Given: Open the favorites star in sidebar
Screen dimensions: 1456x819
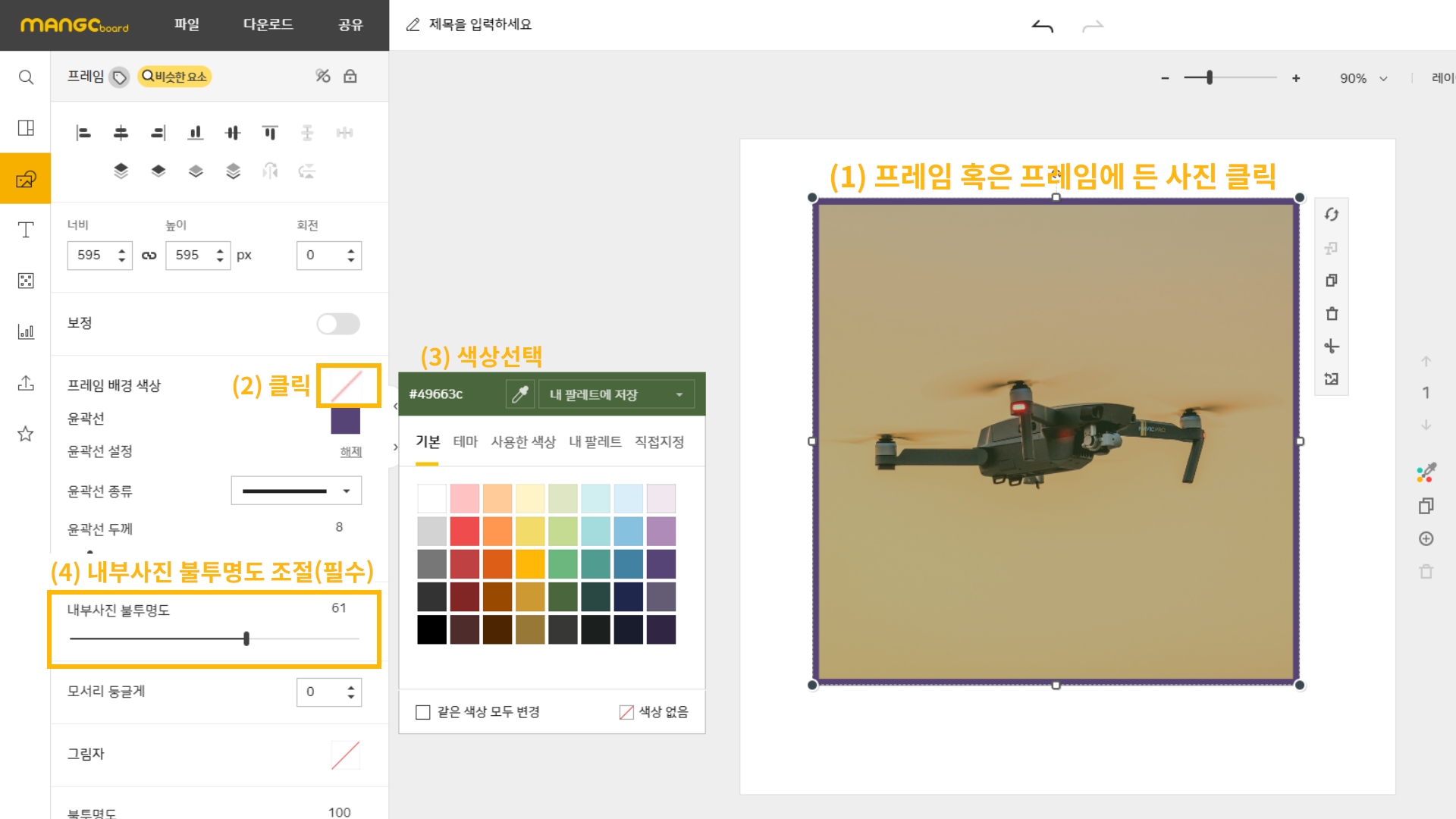Looking at the screenshot, I should point(26,434).
